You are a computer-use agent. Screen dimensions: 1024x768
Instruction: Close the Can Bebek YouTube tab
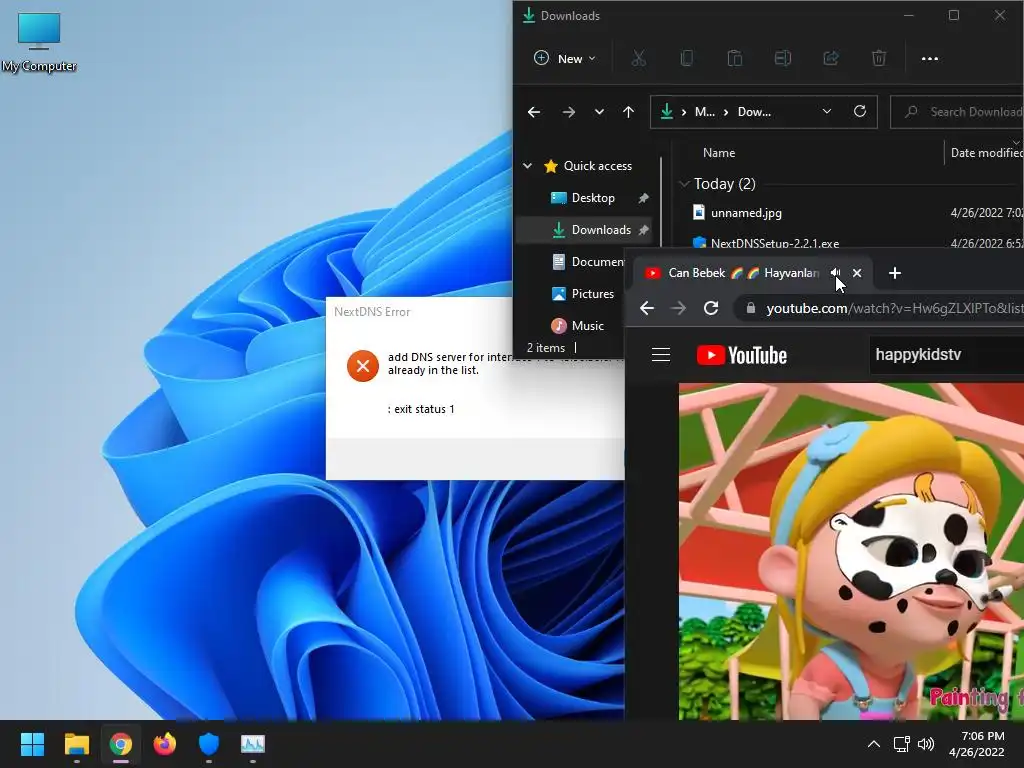click(857, 273)
